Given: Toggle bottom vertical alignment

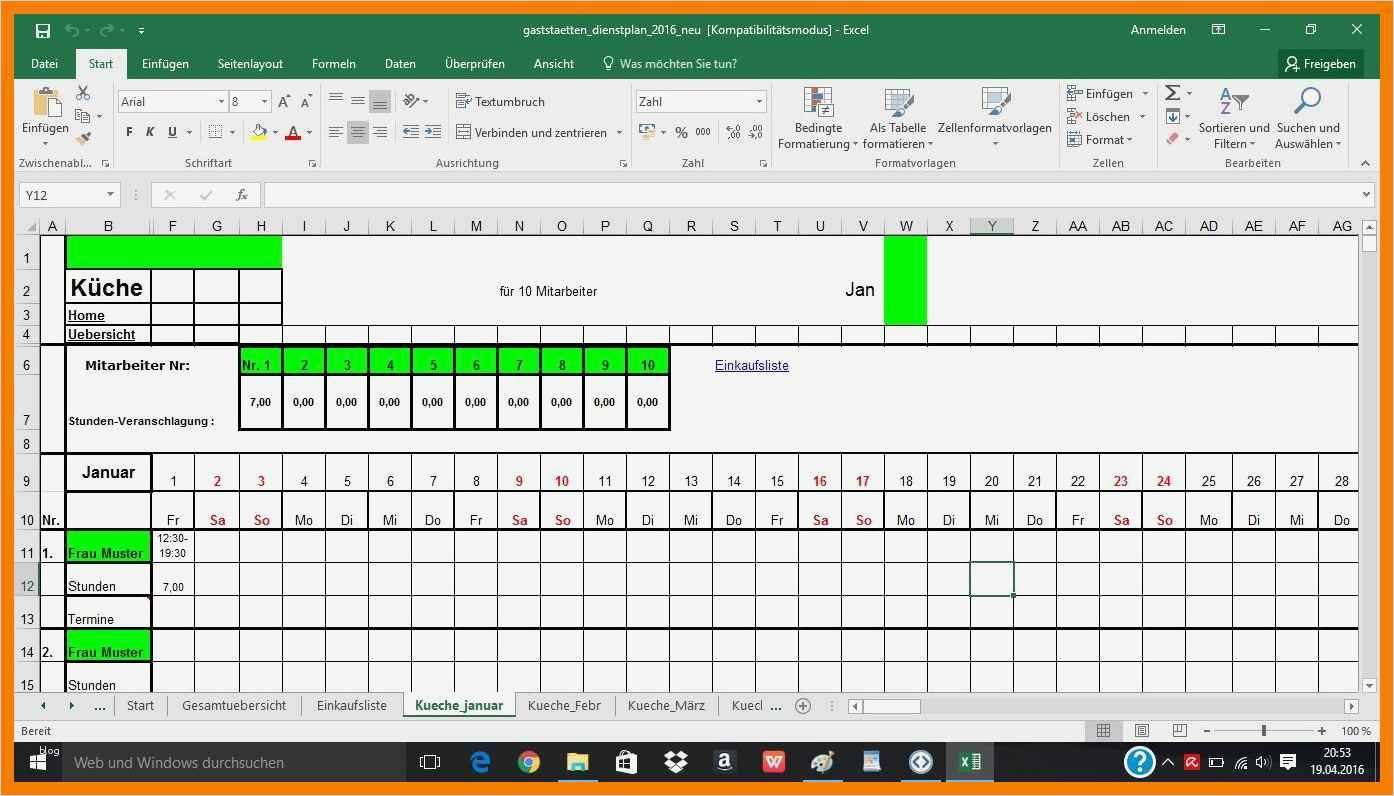Looking at the screenshot, I should [380, 101].
